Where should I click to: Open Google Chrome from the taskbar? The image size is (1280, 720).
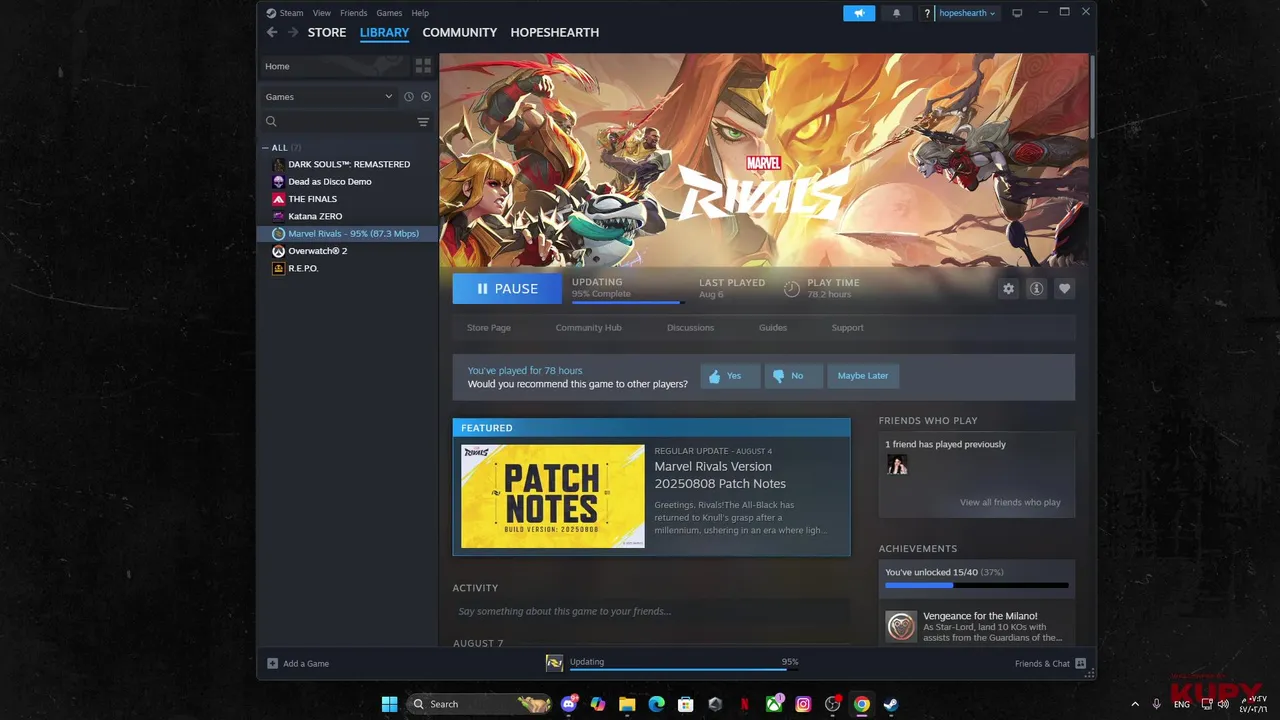point(861,704)
